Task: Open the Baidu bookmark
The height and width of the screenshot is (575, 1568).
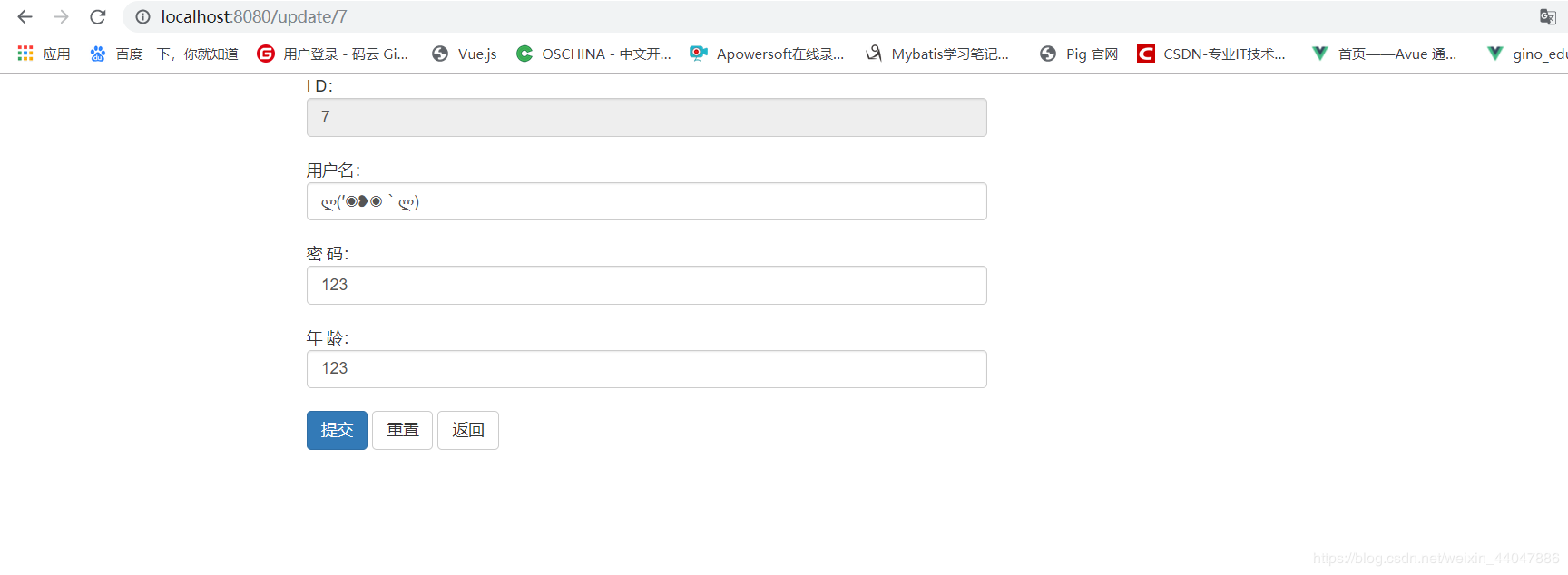Action: pyautogui.click(x=164, y=54)
